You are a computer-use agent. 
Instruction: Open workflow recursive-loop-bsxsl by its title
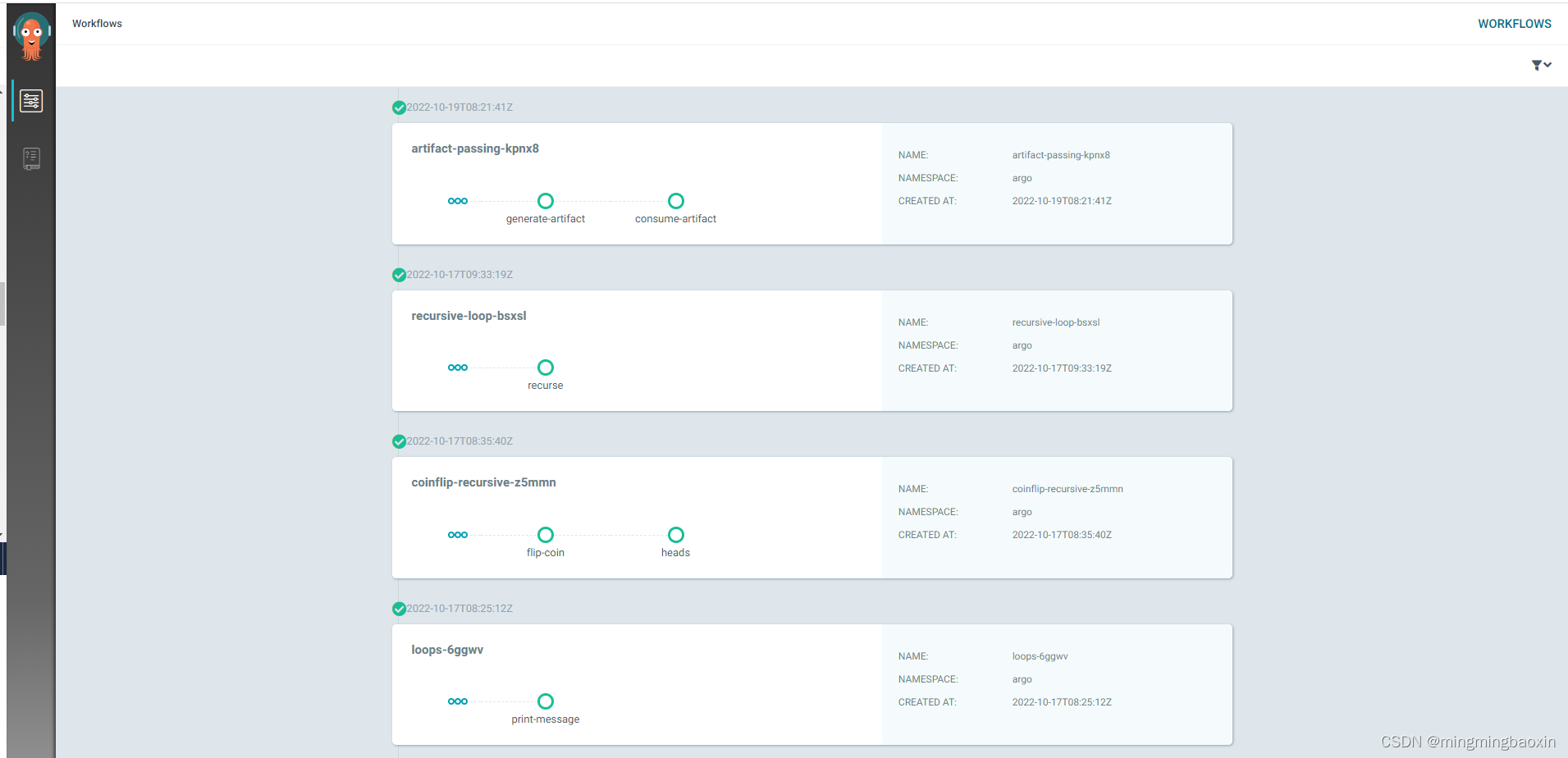[x=469, y=315]
